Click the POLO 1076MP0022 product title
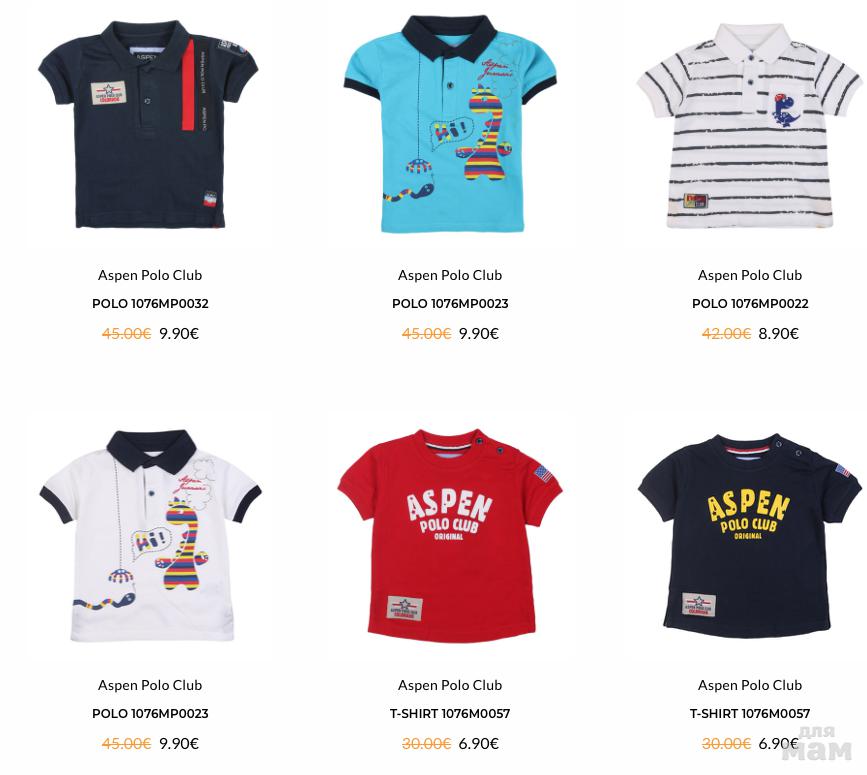Screen dimensions: 867x775 click(x=750, y=303)
